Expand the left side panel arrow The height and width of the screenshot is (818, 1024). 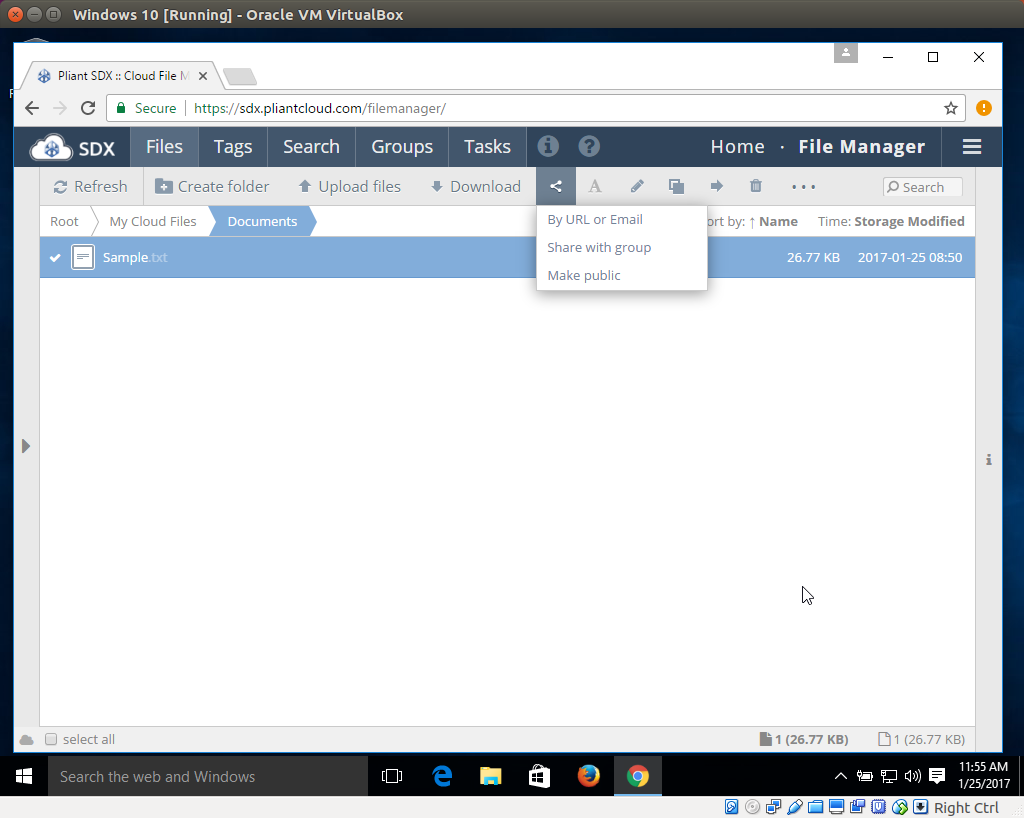(26, 446)
